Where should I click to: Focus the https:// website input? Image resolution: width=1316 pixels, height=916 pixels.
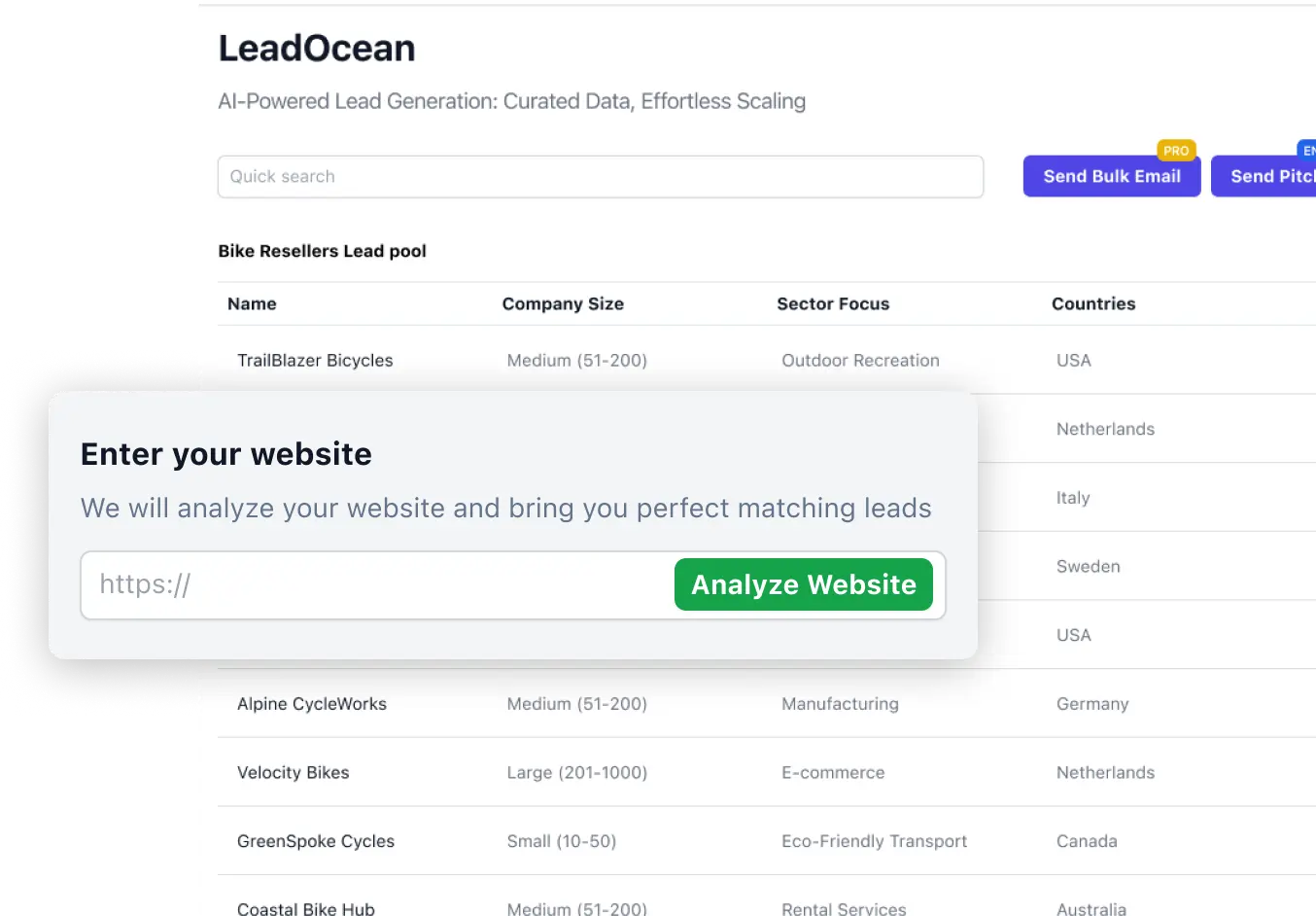(x=379, y=584)
